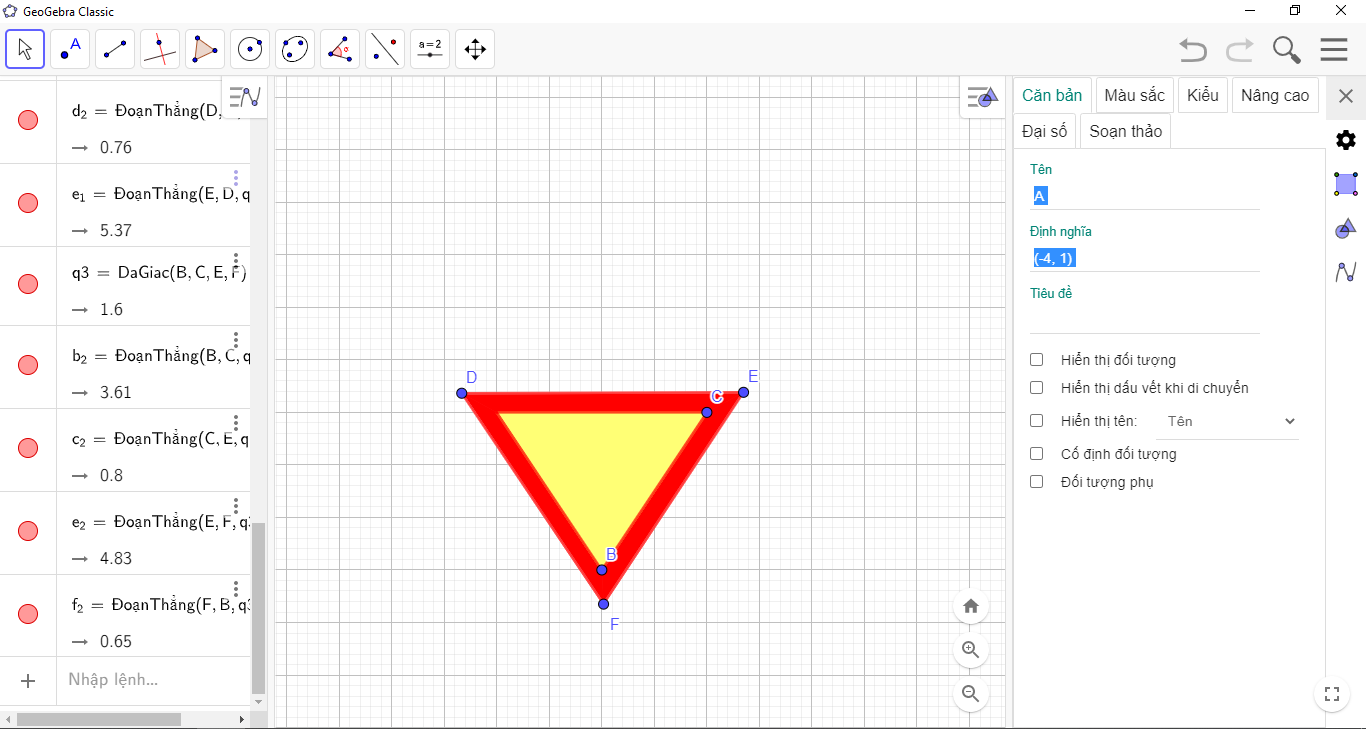Viewport: 1366px width, 729px height.
Task: Enable the 'Hiển thị đối tượng' checkbox
Action: (1037, 360)
